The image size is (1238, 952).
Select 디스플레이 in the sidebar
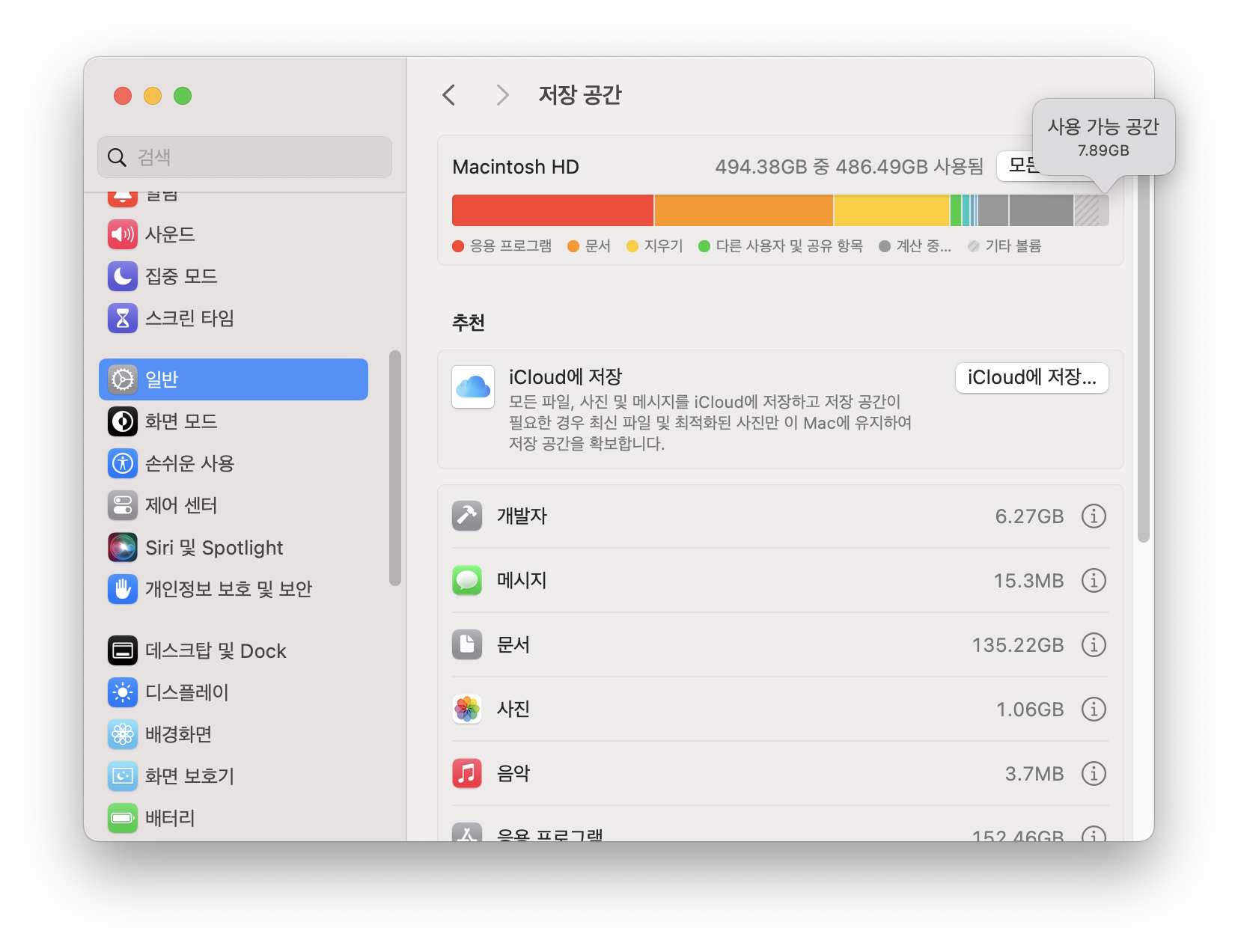pos(234,692)
